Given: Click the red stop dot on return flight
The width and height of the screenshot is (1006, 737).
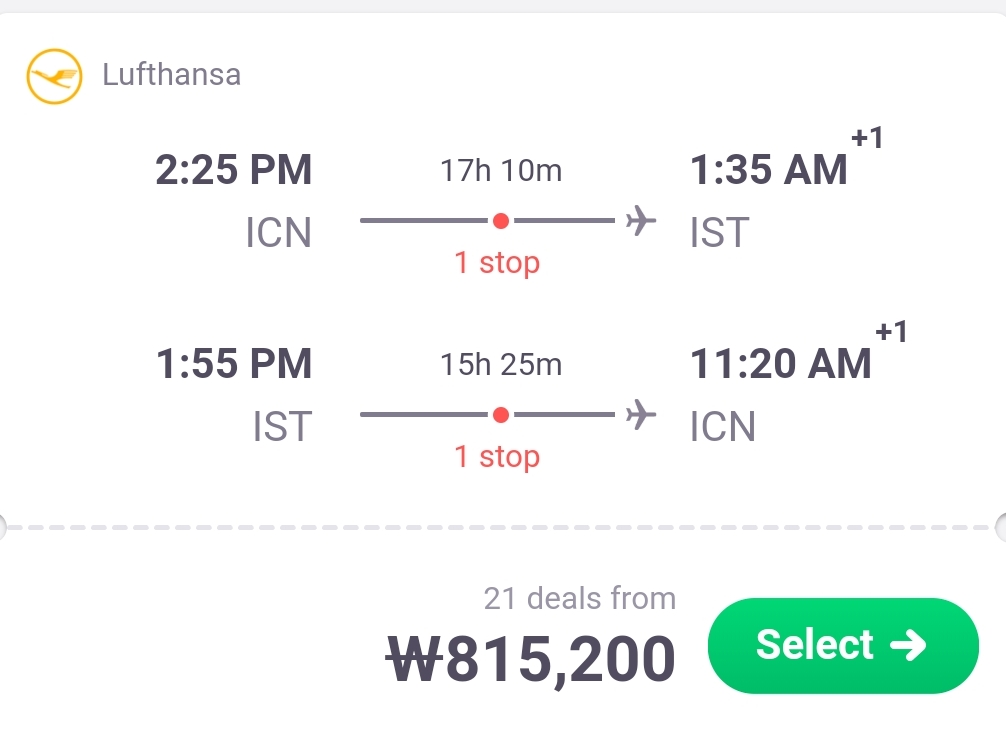Looking at the screenshot, I should point(501,414).
